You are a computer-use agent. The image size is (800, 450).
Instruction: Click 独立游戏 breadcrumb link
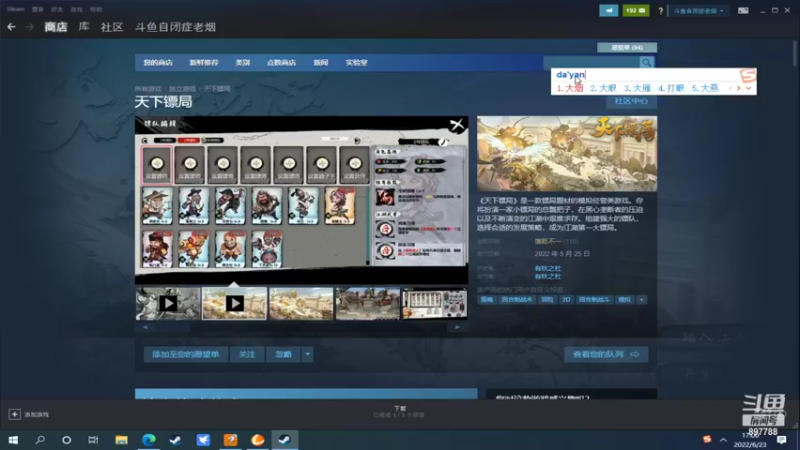pyautogui.click(x=183, y=89)
